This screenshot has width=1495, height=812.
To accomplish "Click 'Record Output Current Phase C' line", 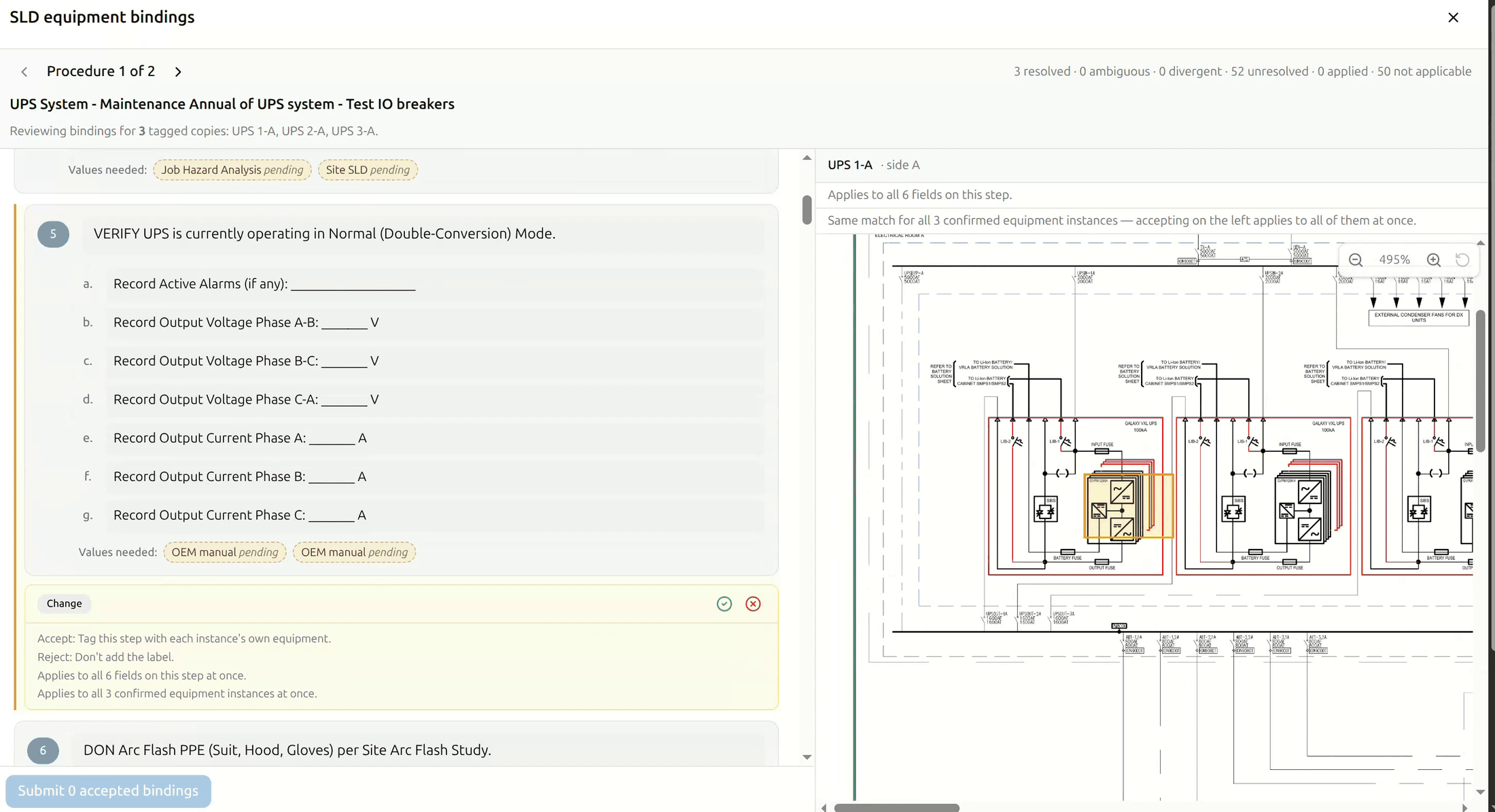I will [x=435, y=515].
